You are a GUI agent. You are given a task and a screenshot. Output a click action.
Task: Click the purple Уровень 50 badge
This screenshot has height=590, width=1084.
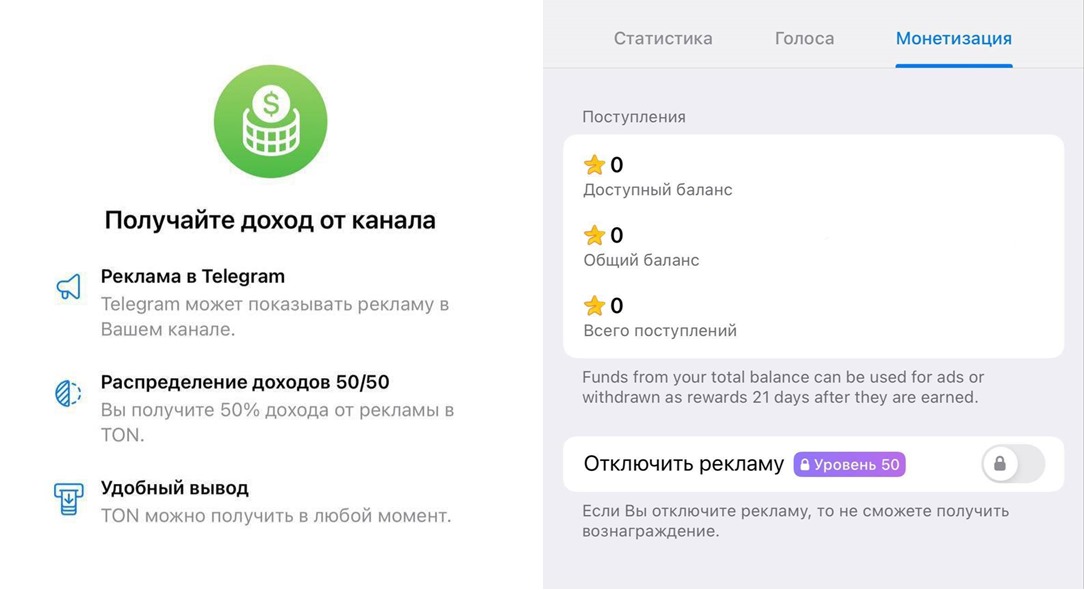849,464
